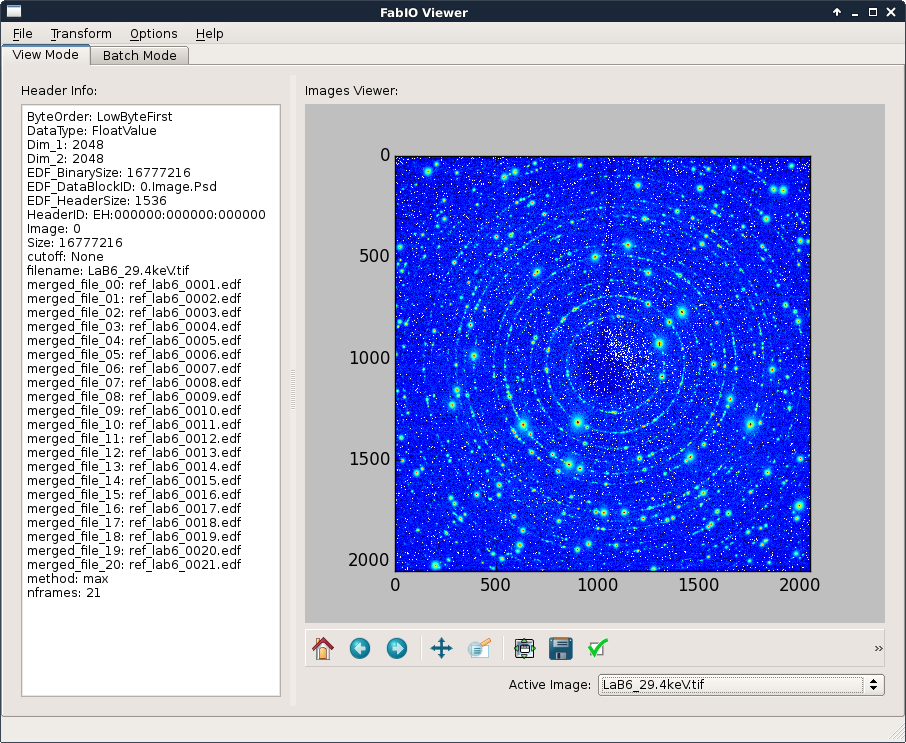Switch to the Batch Mode tab

click(139, 56)
